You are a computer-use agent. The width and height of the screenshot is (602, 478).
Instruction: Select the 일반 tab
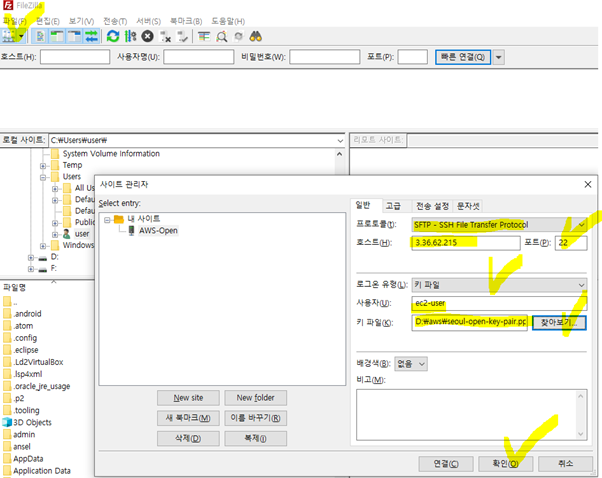coord(363,205)
